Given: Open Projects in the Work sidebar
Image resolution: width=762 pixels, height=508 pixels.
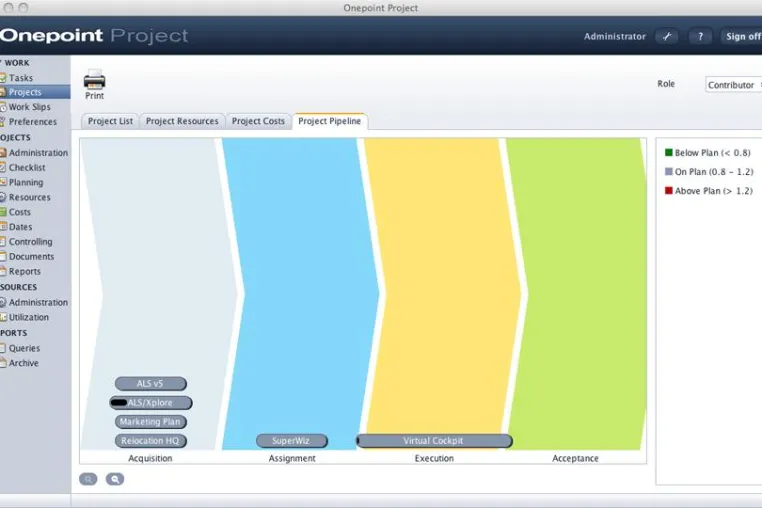Looking at the screenshot, I should point(35,92).
